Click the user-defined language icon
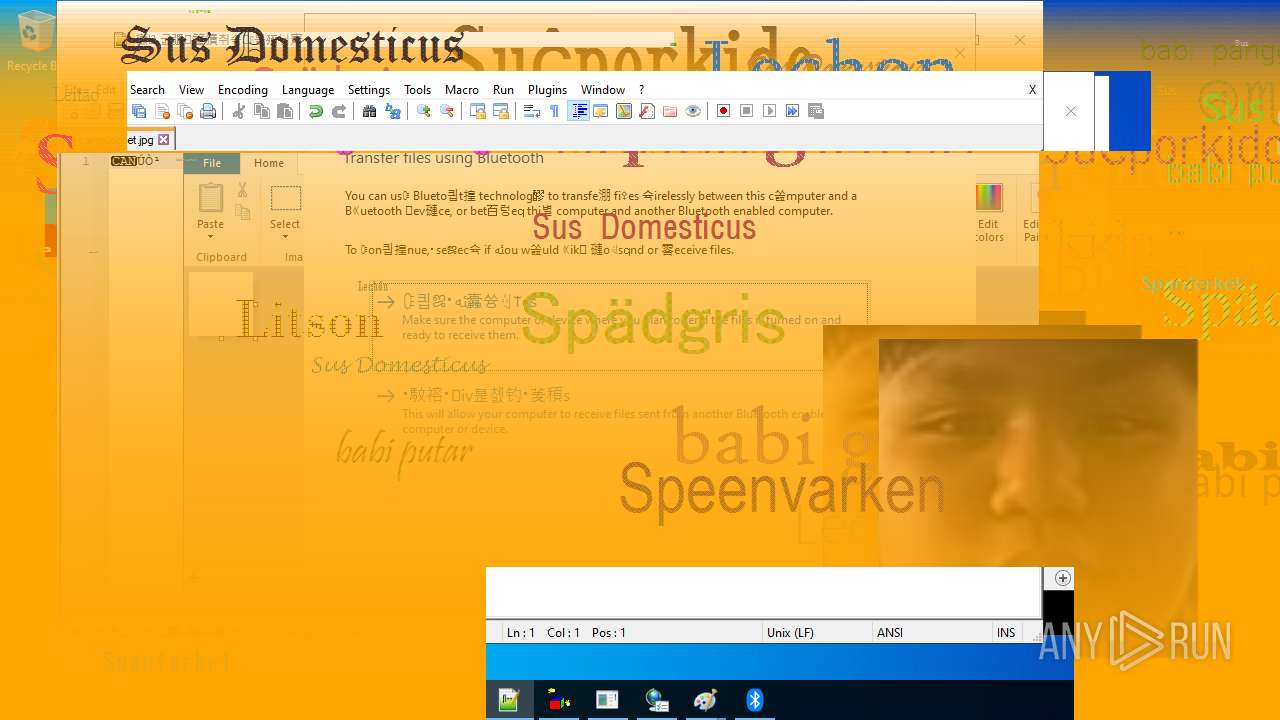 [601, 111]
